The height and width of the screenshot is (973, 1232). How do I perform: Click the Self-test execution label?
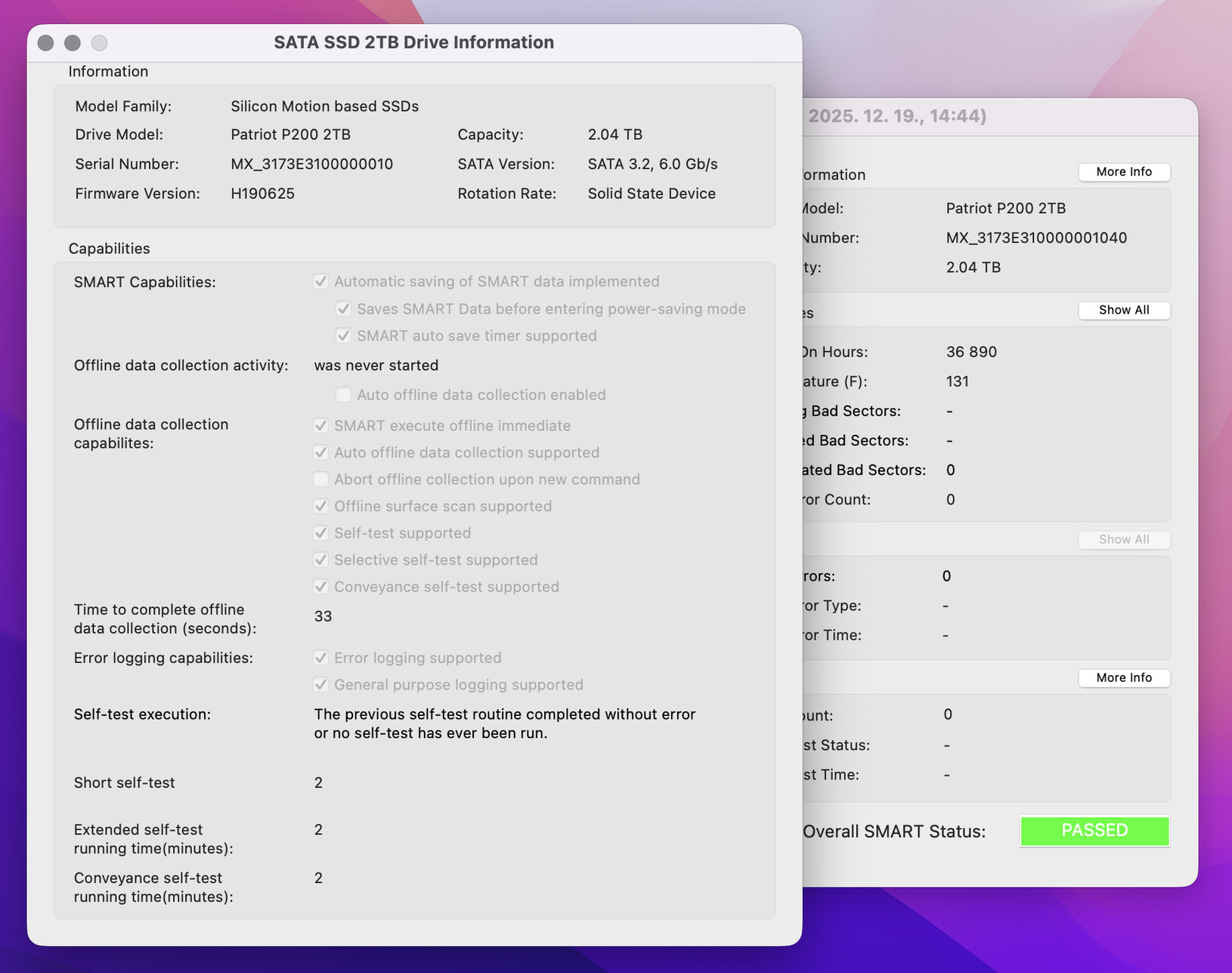click(142, 714)
